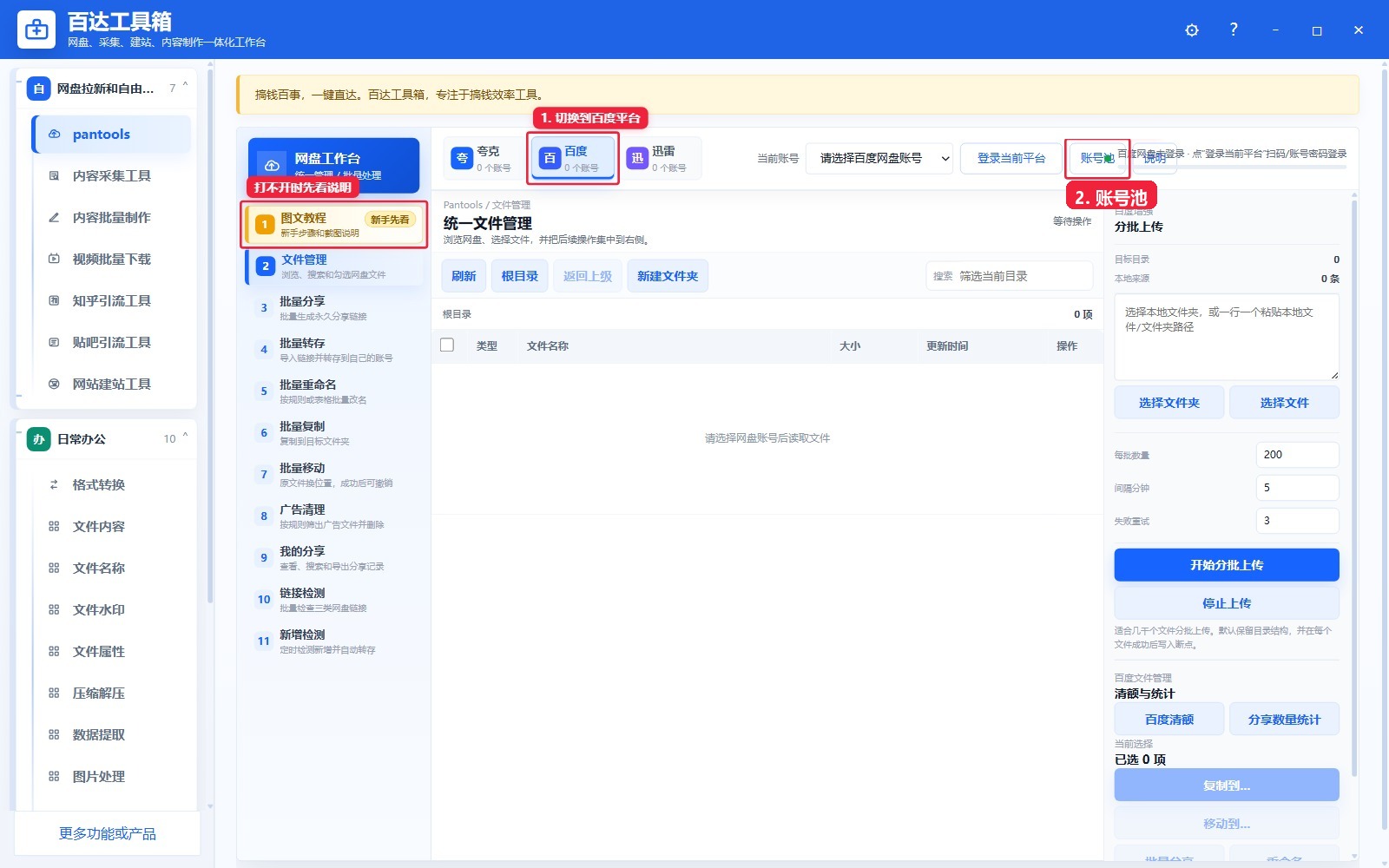Open 批量转存 step 4
Screen dimensions: 1389x868
[x=335, y=350]
